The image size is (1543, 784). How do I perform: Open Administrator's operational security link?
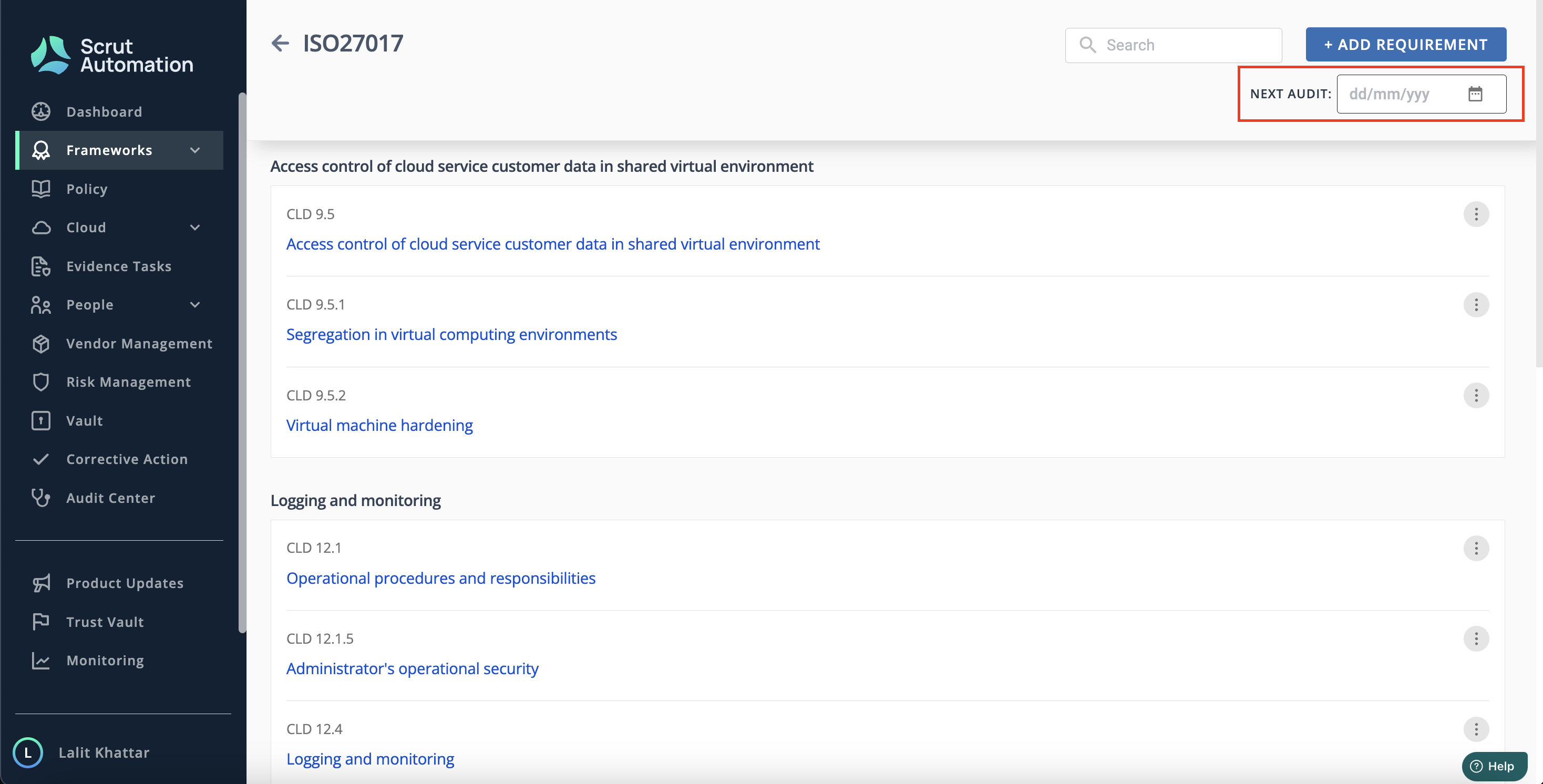coord(413,668)
